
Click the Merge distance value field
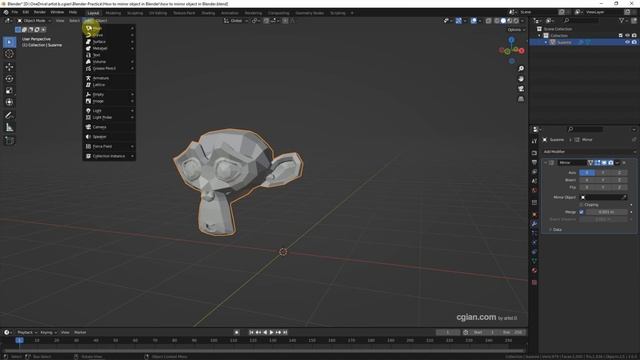point(606,212)
